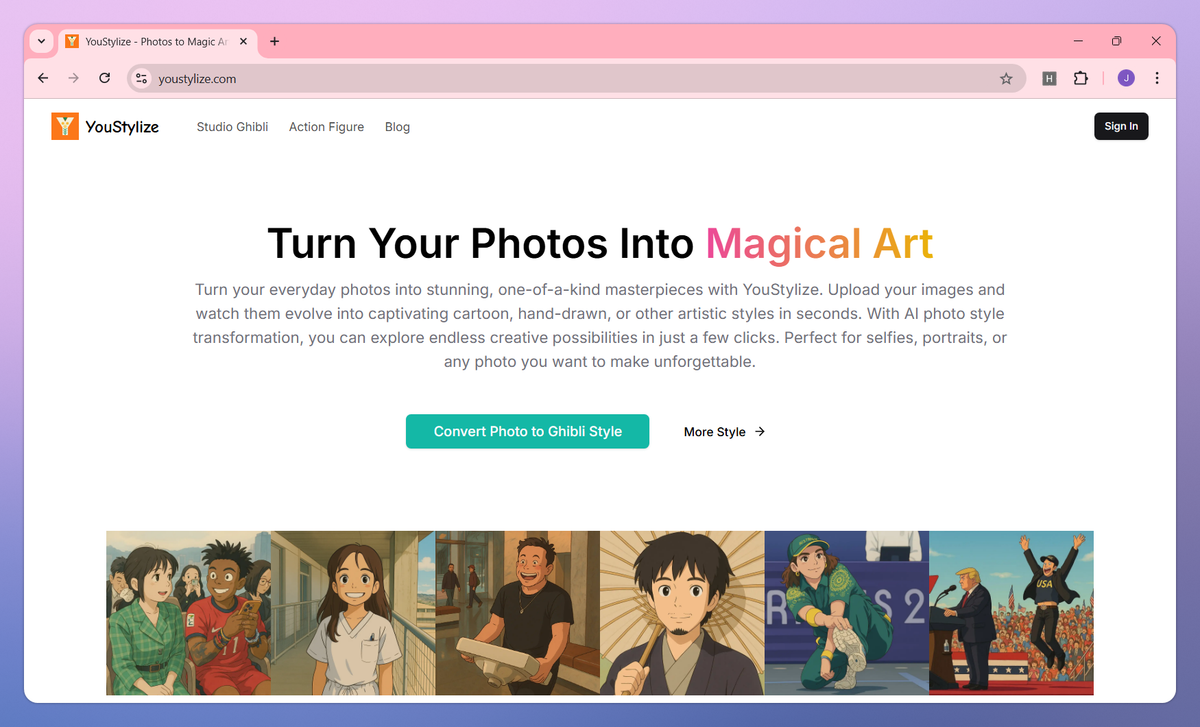The width and height of the screenshot is (1200, 727).
Task: Bookmark this page with the star icon
Action: click(x=1006, y=78)
